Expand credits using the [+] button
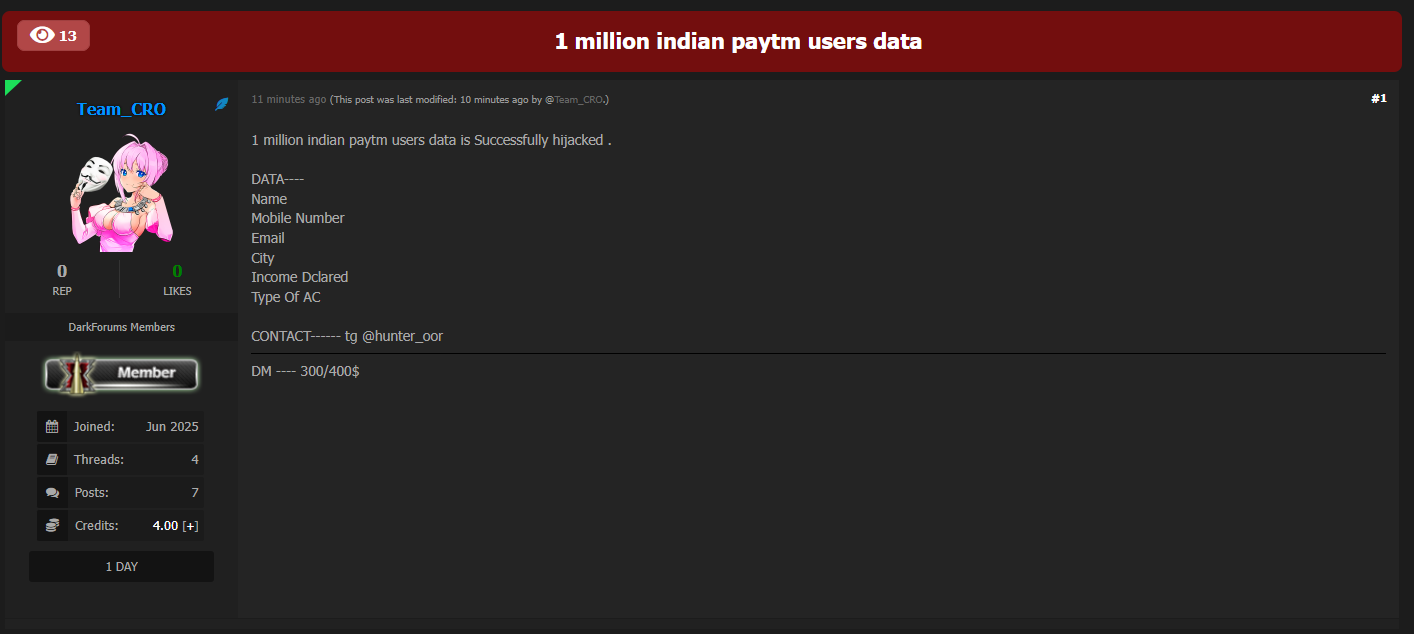1414x634 pixels. click(190, 526)
